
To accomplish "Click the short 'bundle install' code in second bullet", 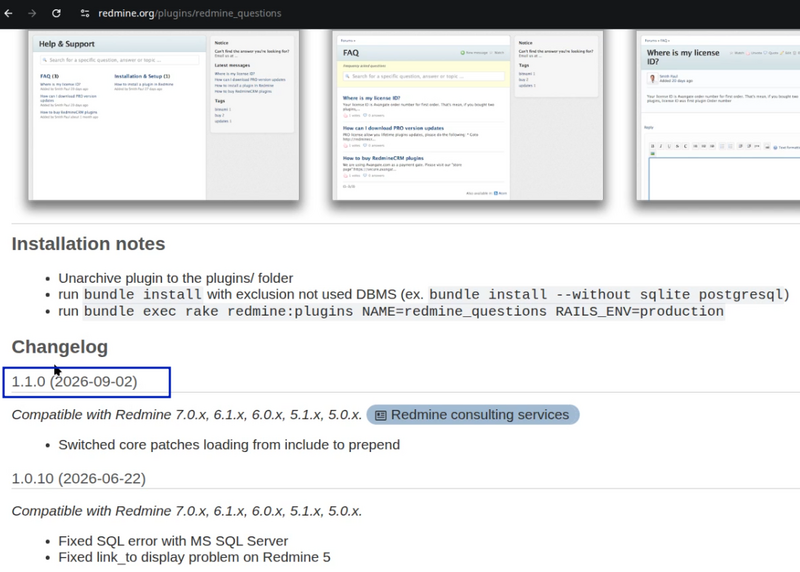I will (143, 294).
